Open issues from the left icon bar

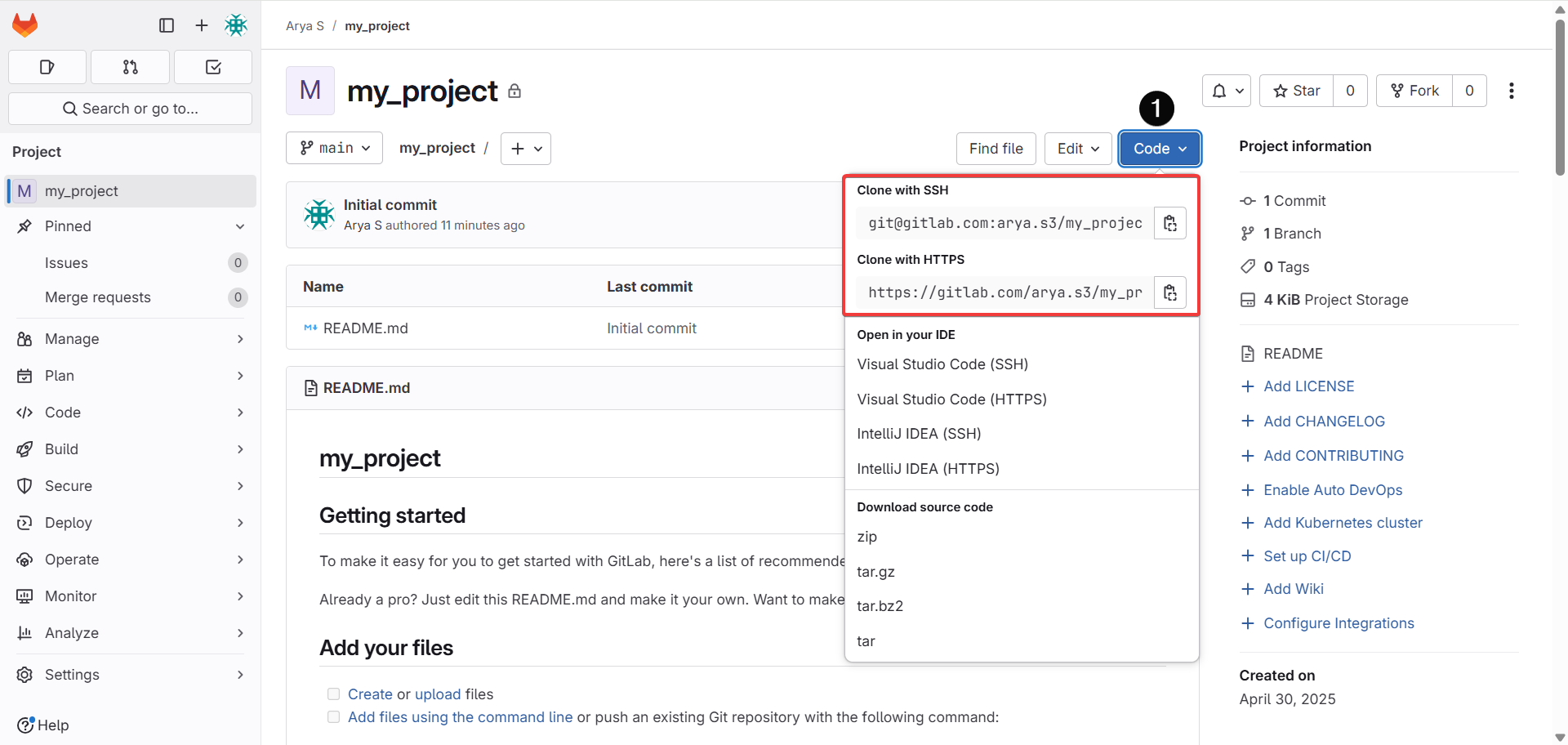[x=47, y=67]
